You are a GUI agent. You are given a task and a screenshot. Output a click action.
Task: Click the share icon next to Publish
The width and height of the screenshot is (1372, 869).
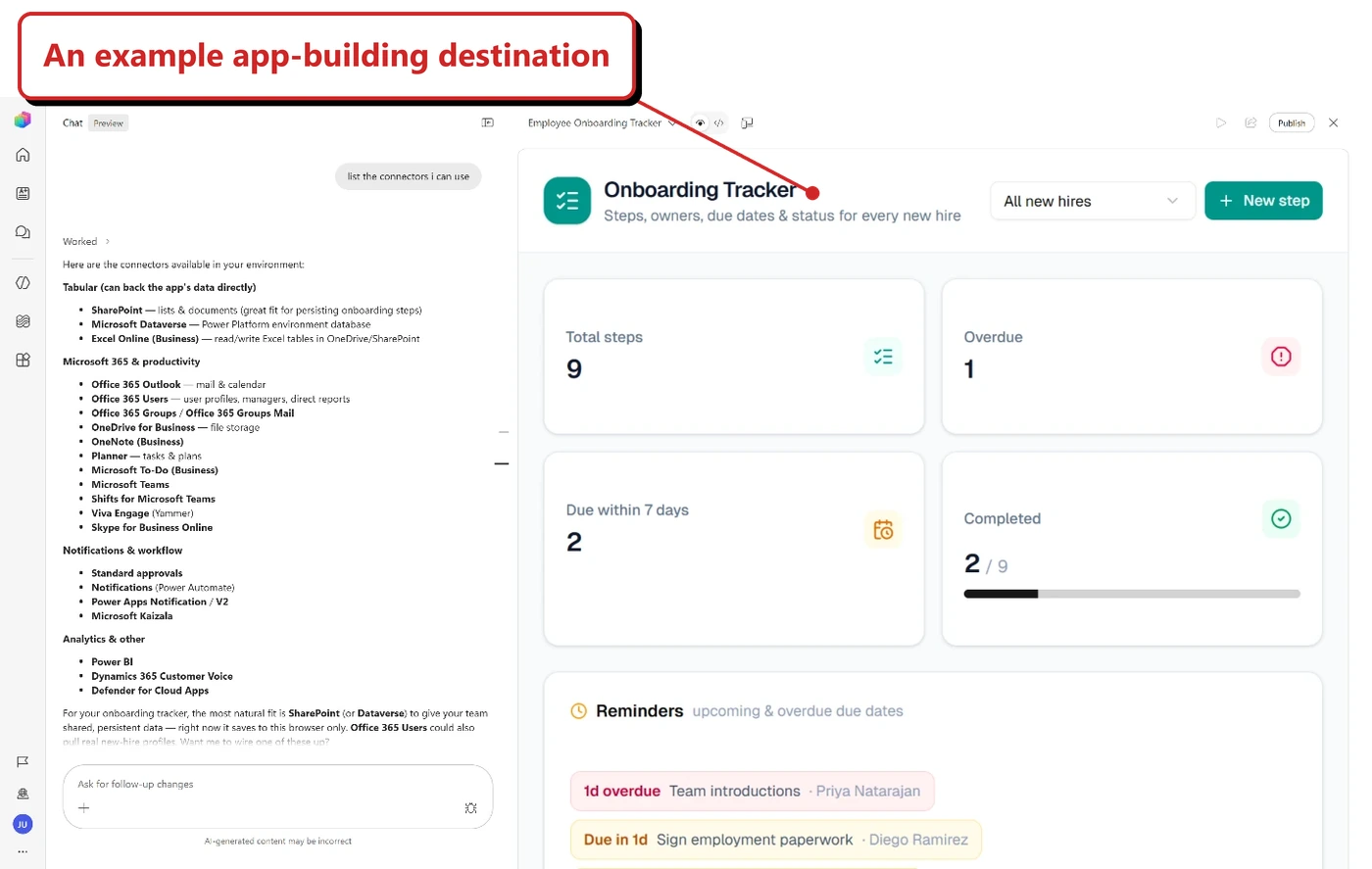(x=1250, y=122)
